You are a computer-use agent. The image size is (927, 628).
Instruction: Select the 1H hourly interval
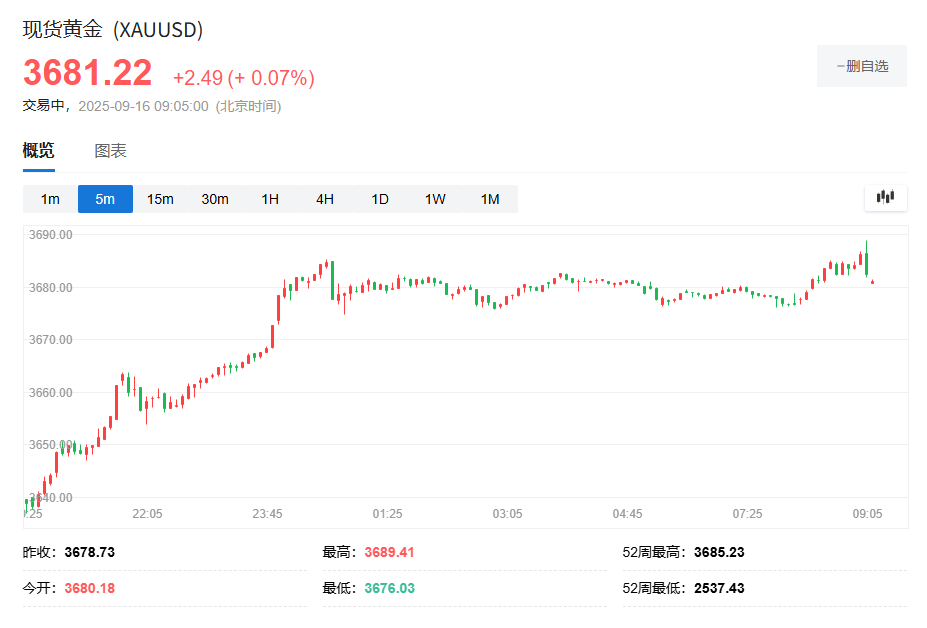point(268,199)
